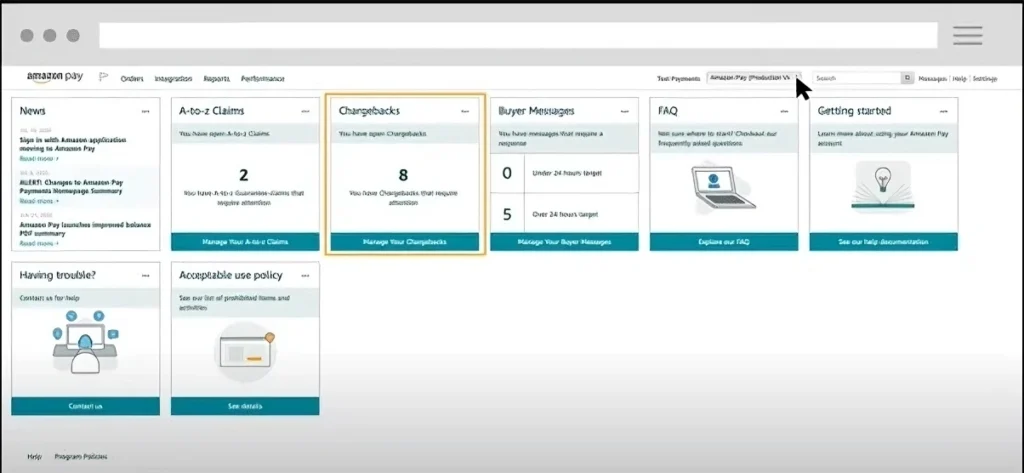The image size is (1024, 473).
Task: Click the Getting started lightbulb illustration
Action: point(883,187)
